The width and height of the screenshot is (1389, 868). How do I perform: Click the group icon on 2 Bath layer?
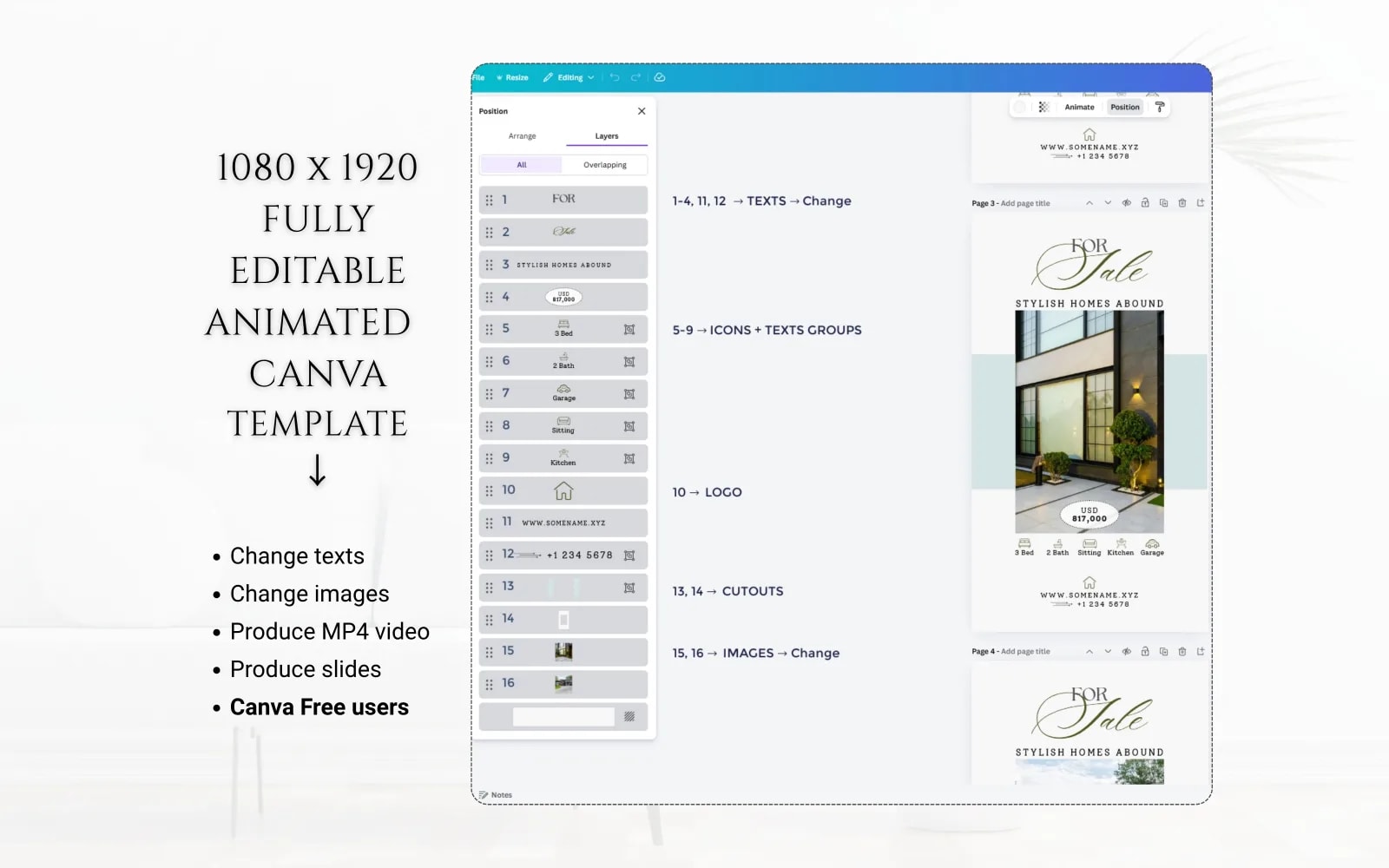coord(629,362)
